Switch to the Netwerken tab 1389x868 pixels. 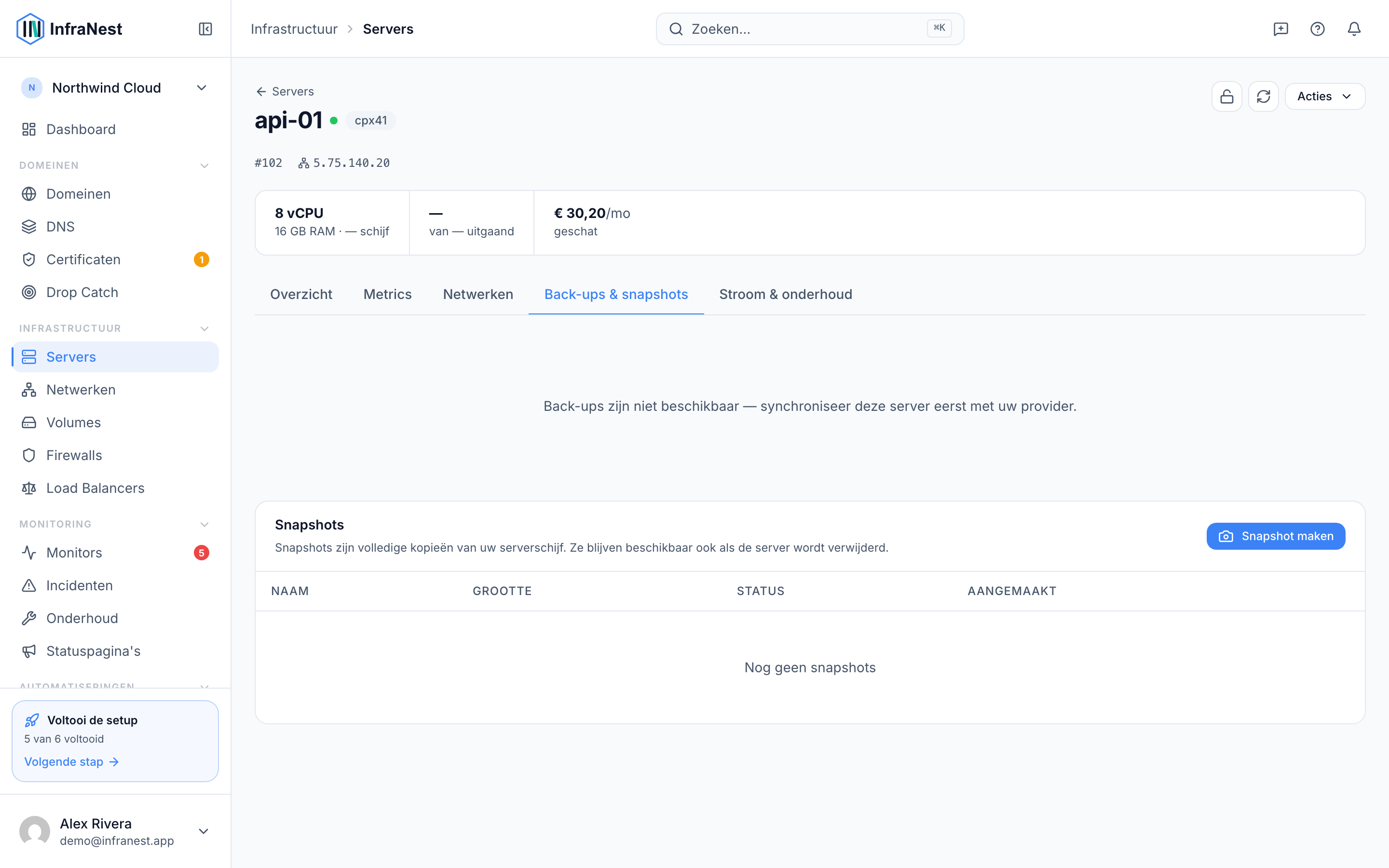[478, 295]
